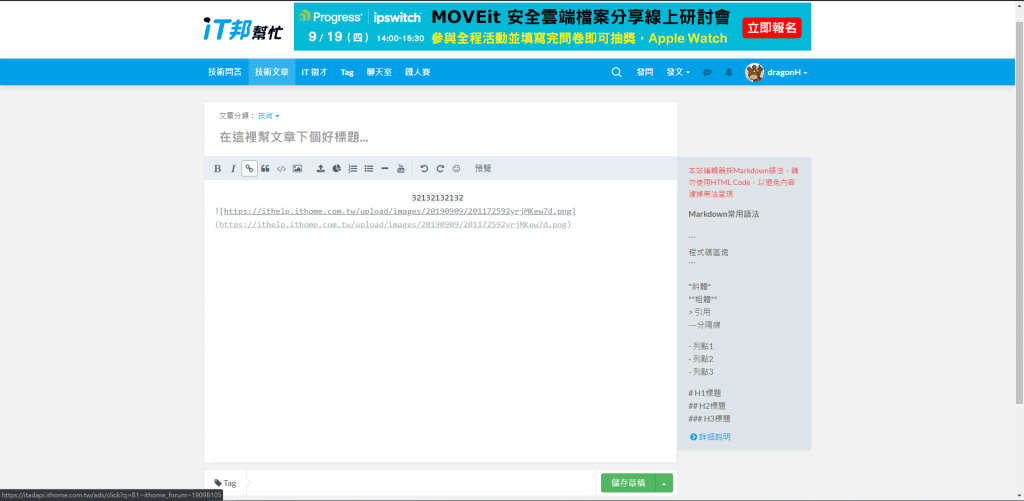Go to iT邦幫忙 home via the logo
The width and height of the screenshot is (1024, 501).
[242, 28]
